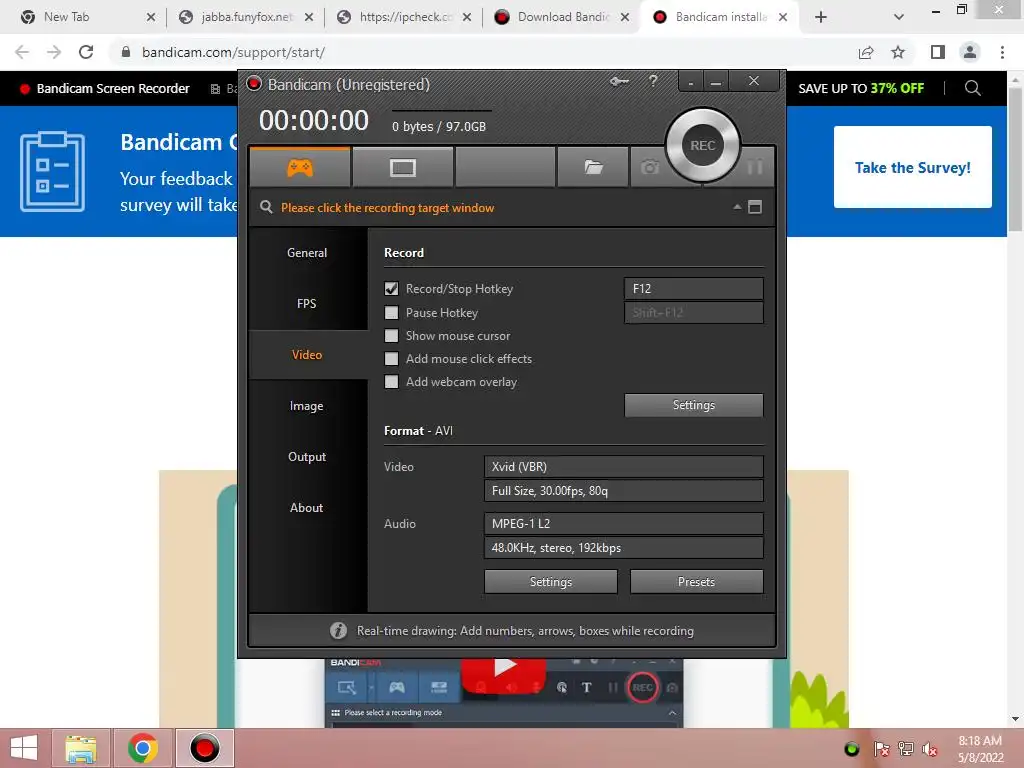Image resolution: width=1024 pixels, height=768 pixels.
Task: Bookmark this page with the star icon
Action: [898, 52]
